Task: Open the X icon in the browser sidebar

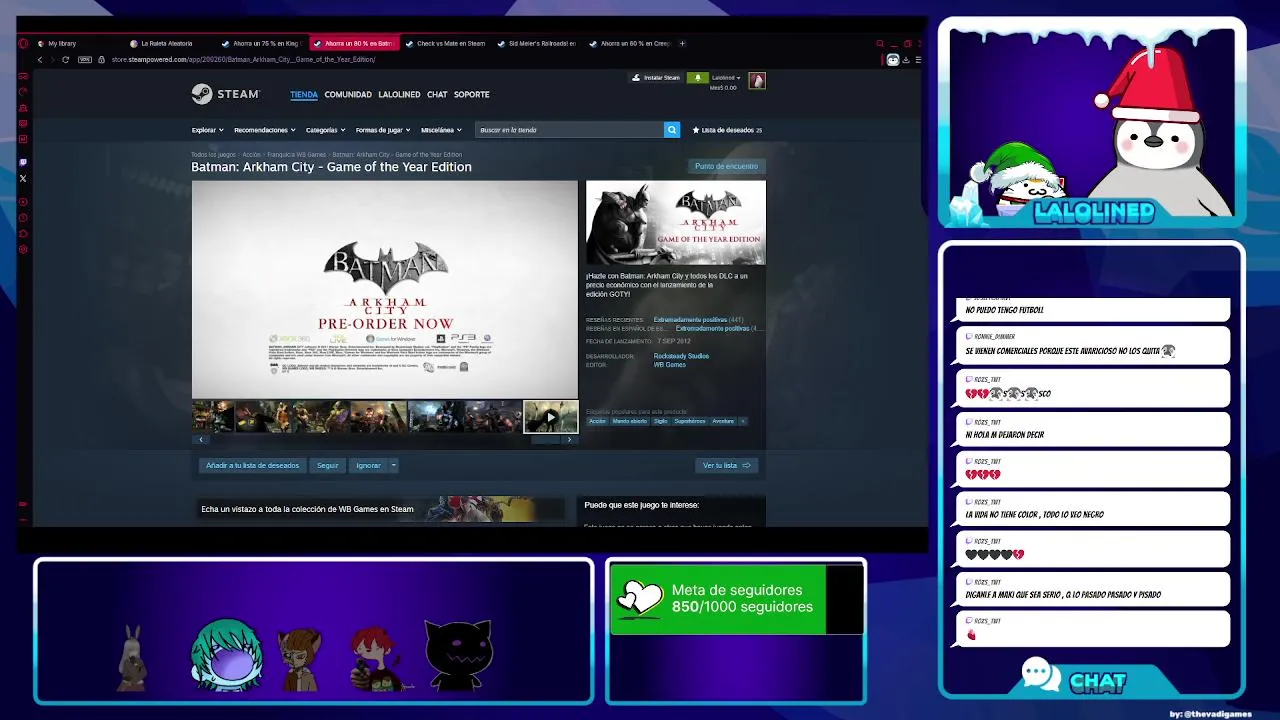Action: (x=23, y=178)
